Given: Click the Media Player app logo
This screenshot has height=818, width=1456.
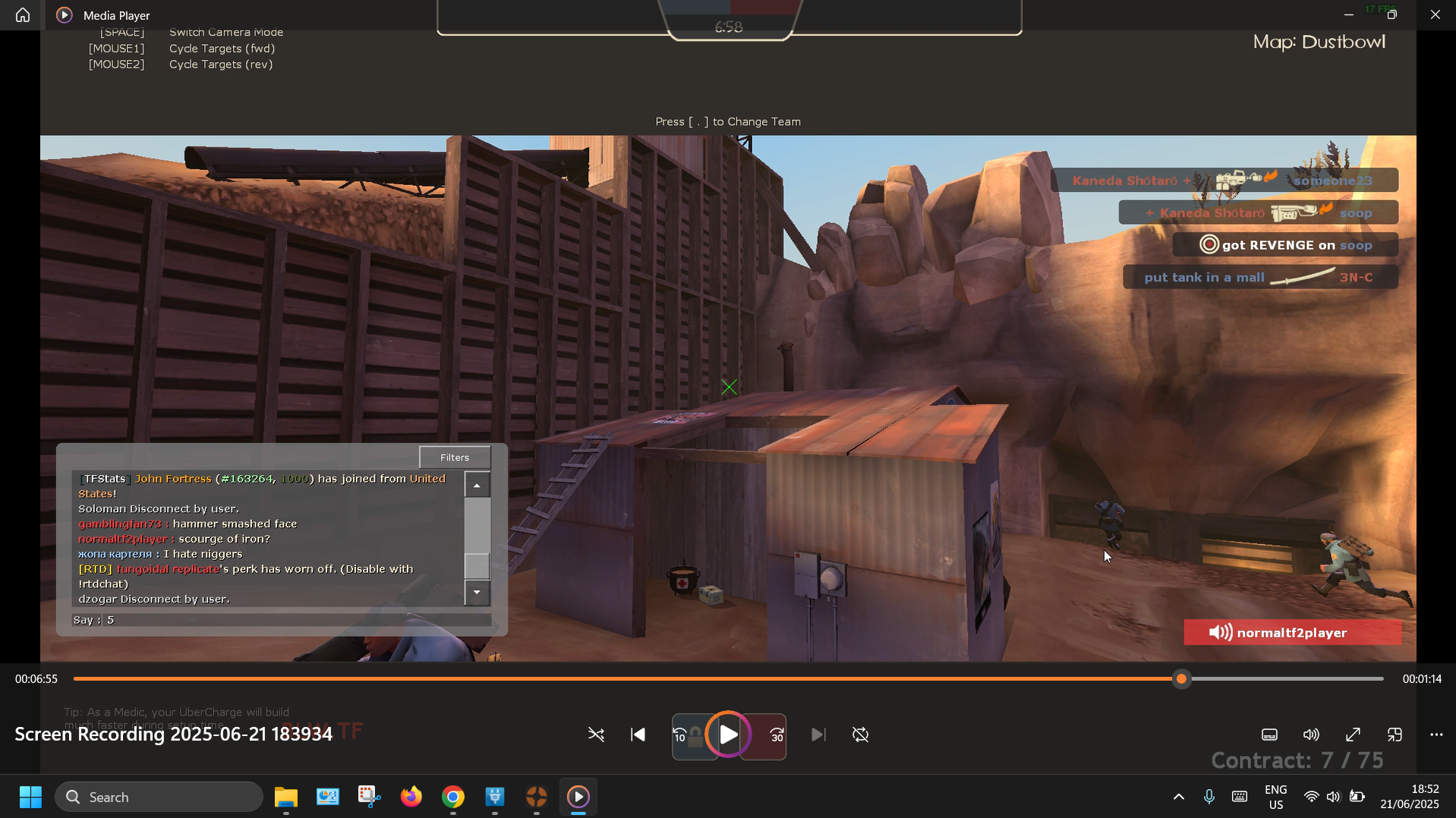Looking at the screenshot, I should (x=65, y=14).
